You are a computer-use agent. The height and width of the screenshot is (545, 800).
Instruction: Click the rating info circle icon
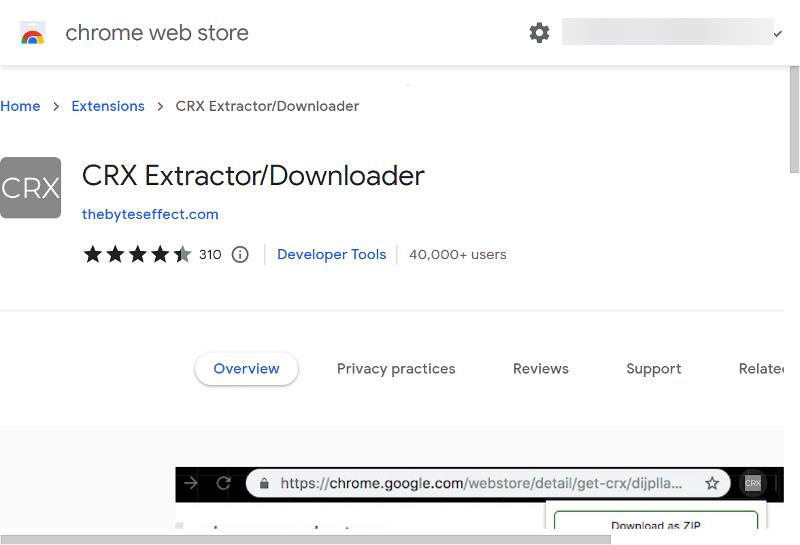click(240, 255)
